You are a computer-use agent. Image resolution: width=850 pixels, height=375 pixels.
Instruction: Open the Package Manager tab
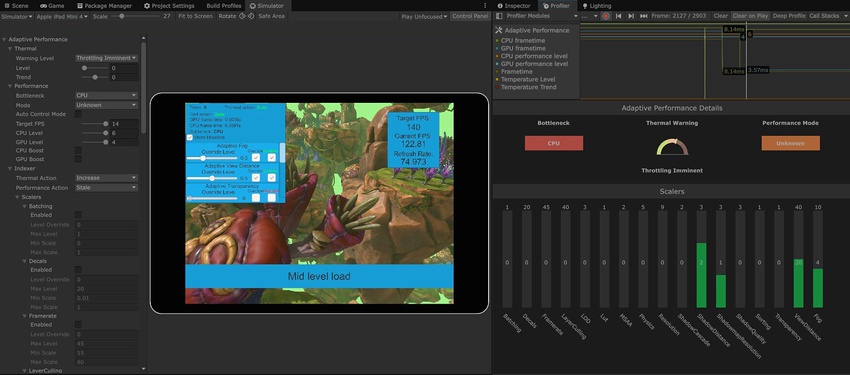pyautogui.click(x=105, y=5)
